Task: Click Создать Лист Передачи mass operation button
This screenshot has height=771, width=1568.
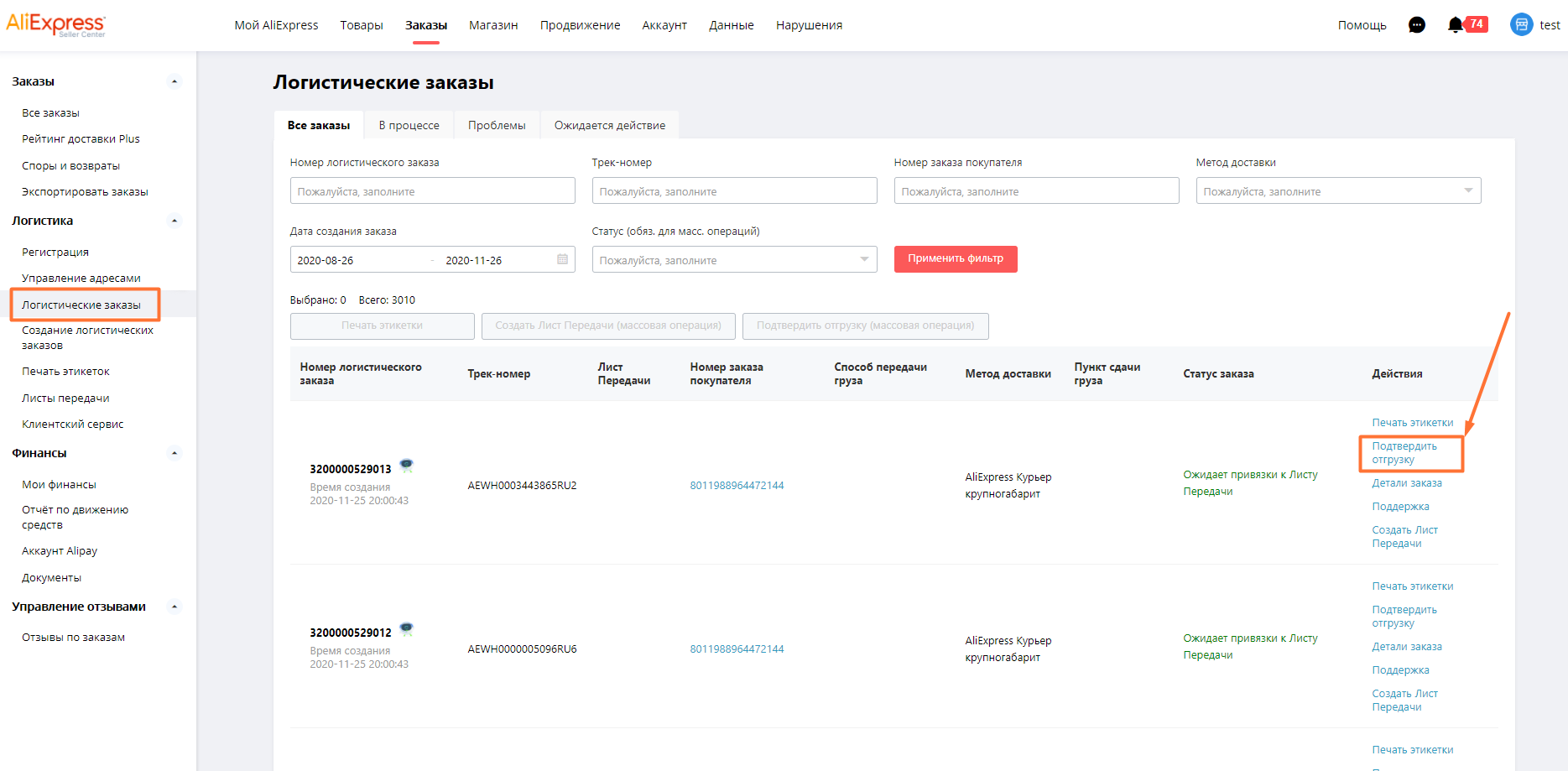Action: pos(608,326)
